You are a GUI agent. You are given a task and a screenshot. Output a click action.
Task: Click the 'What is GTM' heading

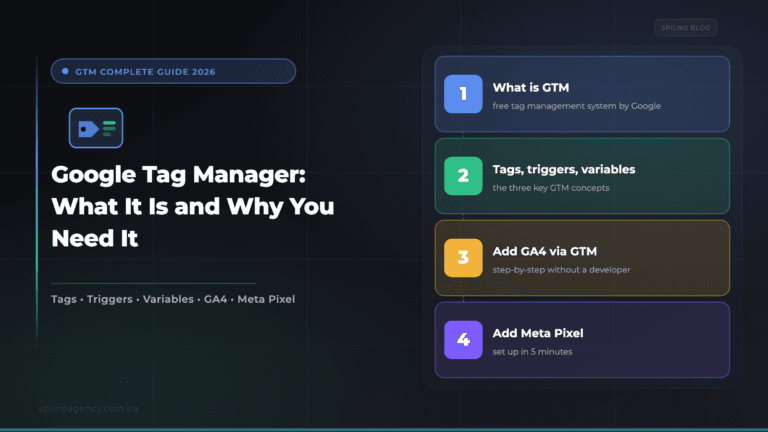[x=531, y=88]
